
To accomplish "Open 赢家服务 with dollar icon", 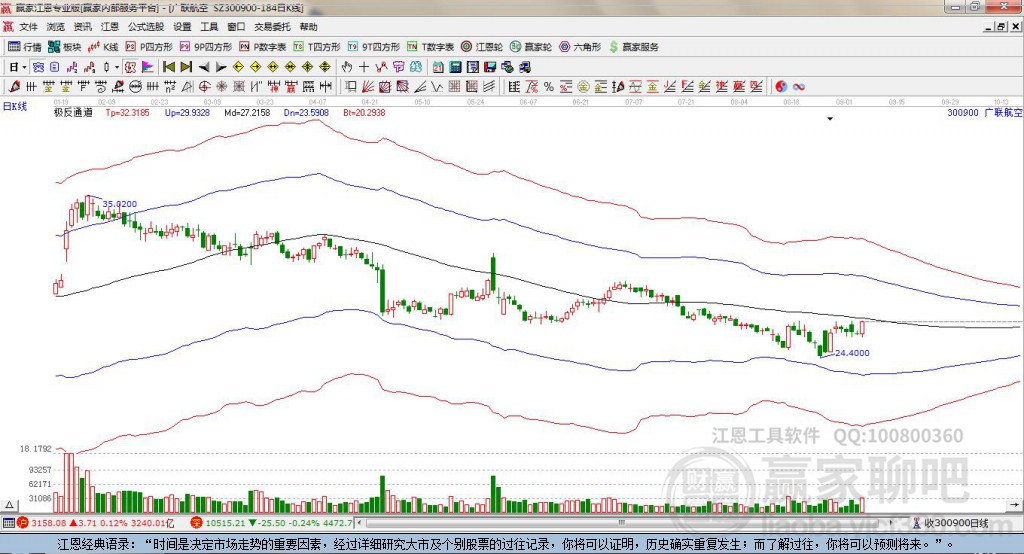I will 634,47.
